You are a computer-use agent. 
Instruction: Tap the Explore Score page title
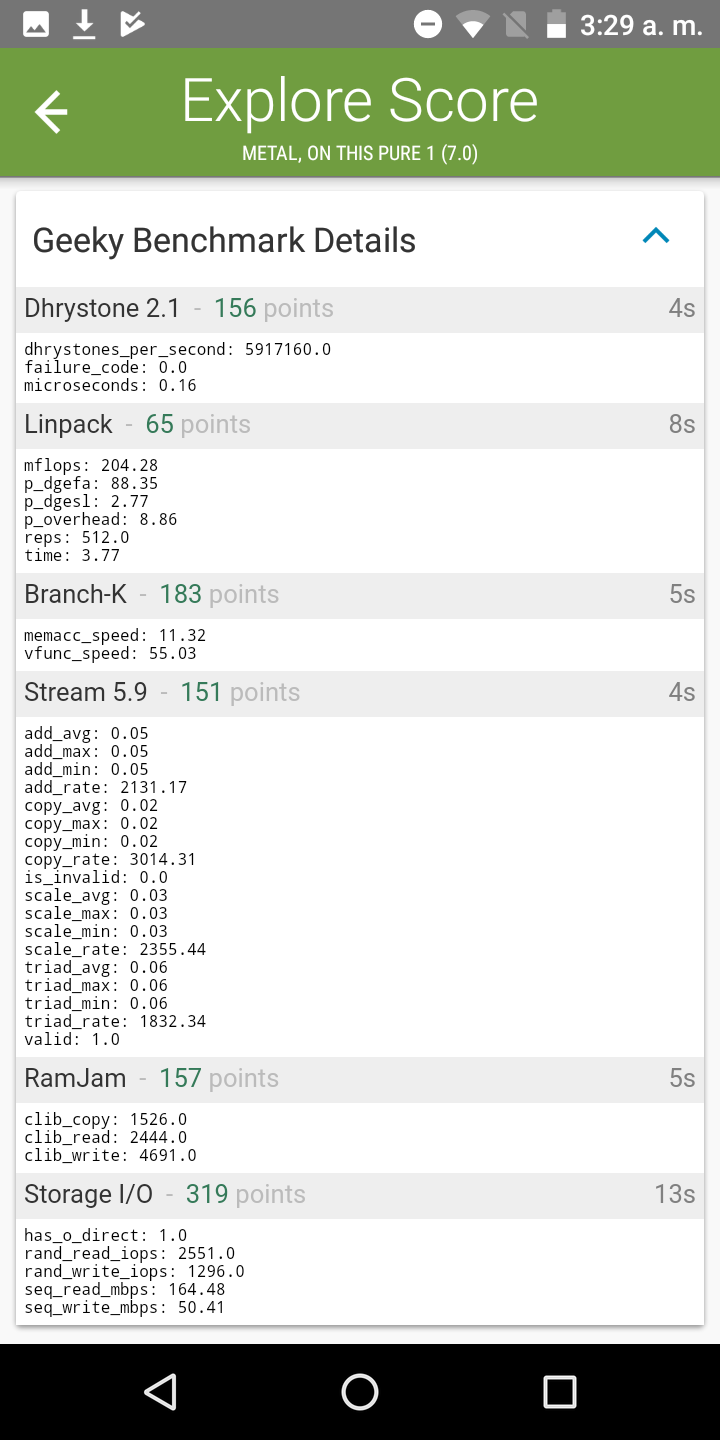click(x=360, y=101)
